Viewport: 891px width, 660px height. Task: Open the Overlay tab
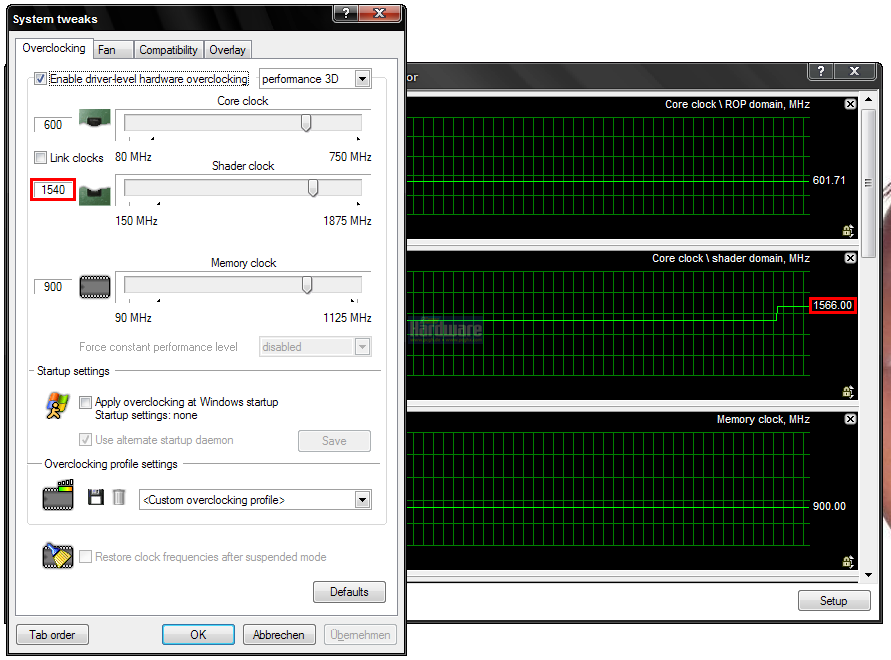click(227, 50)
